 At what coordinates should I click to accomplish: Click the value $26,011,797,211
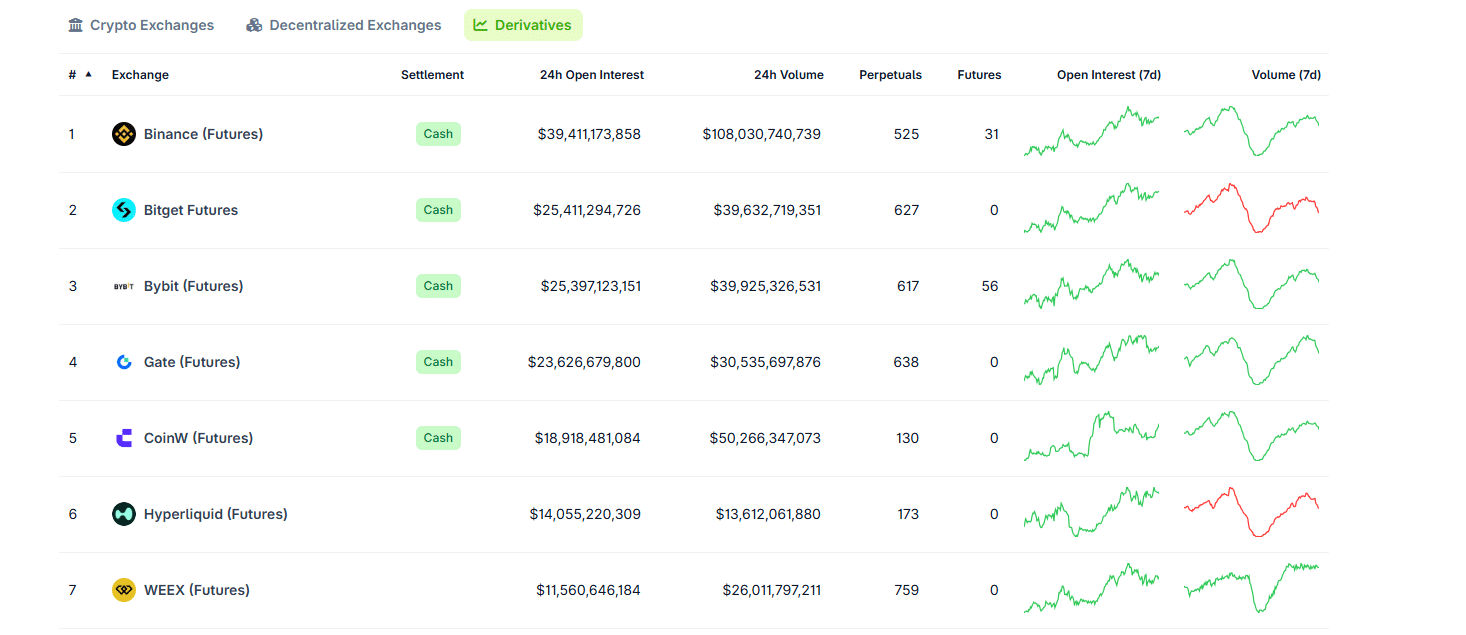coord(772,590)
